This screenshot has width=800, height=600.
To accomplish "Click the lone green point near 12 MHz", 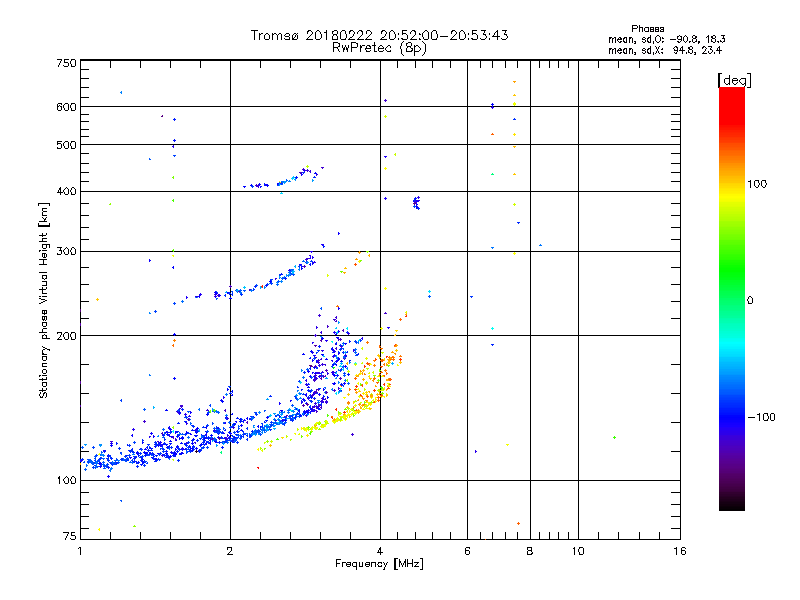I will point(614,437).
